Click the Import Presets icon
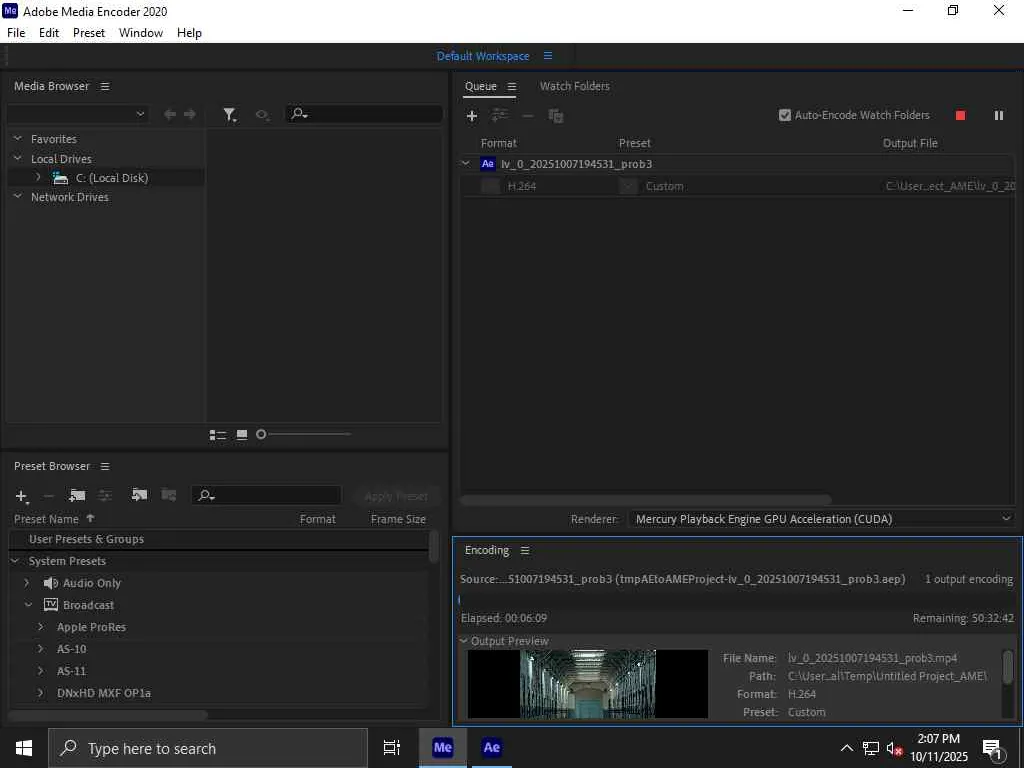The width and height of the screenshot is (1024, 768). point(139,495)
